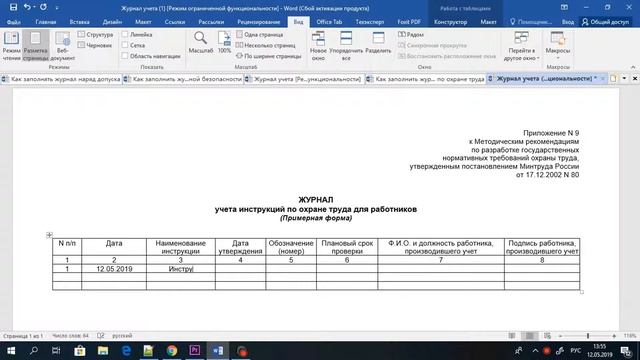This screenshot has height=360, width=640.
Task: Open the Foxit PDF tab
Action: [x=409, y=22]
